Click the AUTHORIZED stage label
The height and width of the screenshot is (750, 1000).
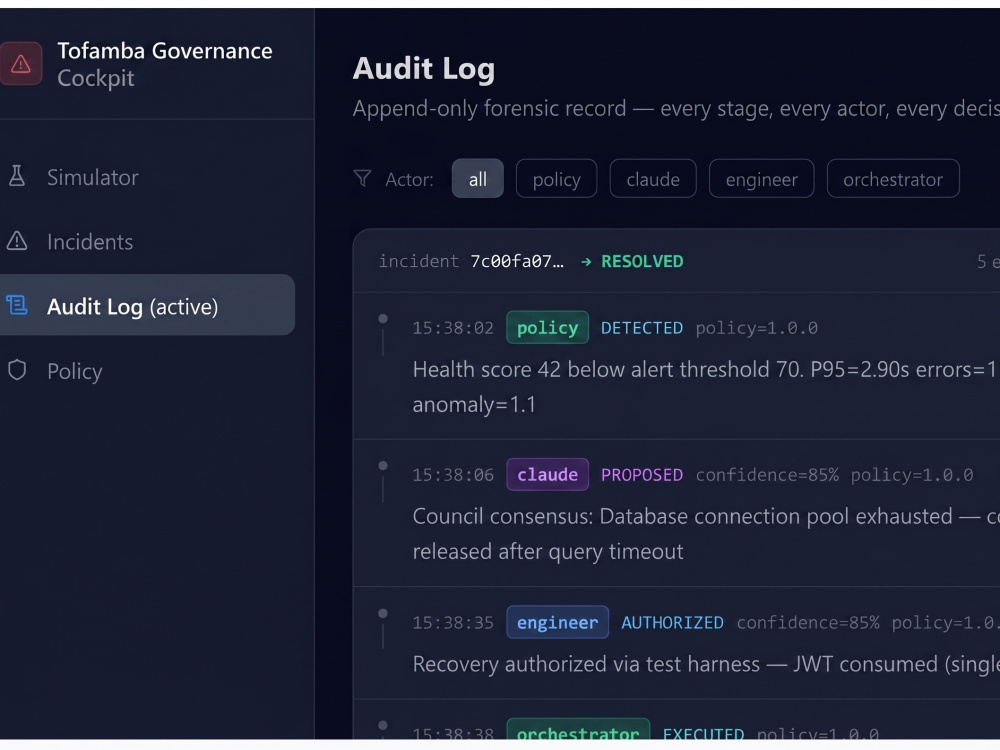[672, 622]
